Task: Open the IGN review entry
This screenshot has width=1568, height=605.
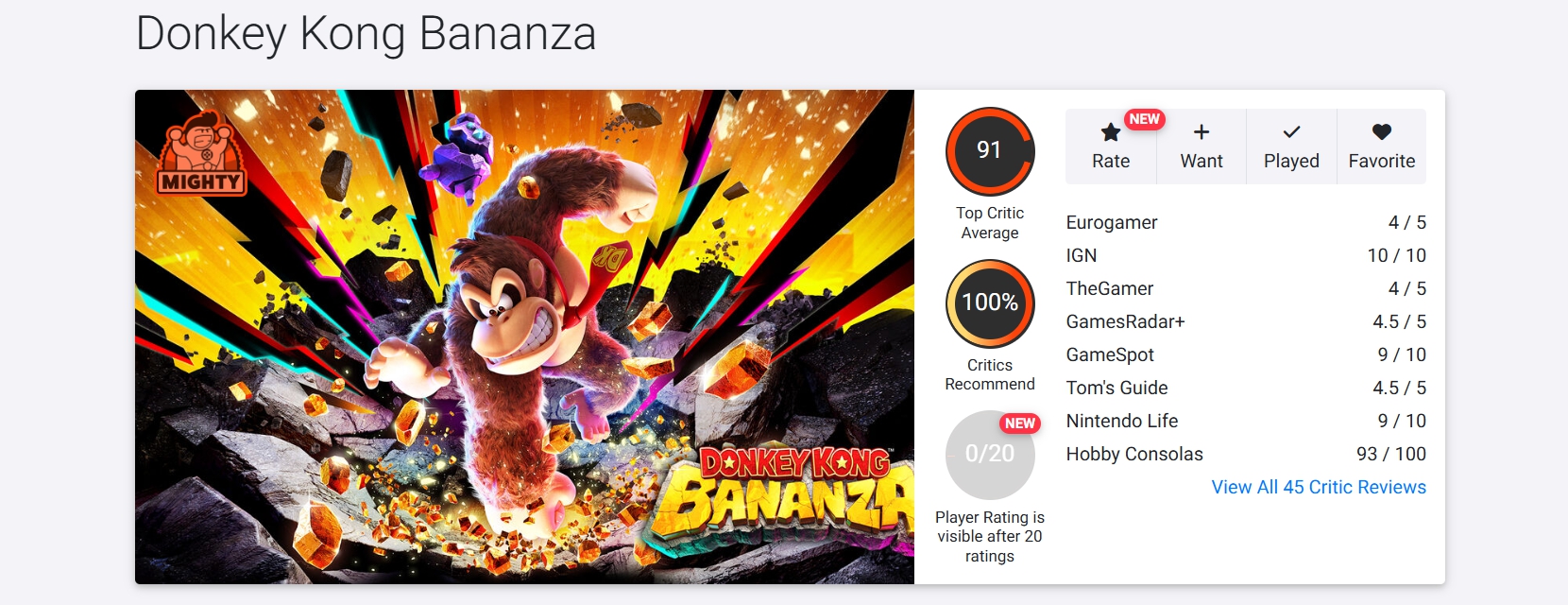Action: pos(1246,255)
